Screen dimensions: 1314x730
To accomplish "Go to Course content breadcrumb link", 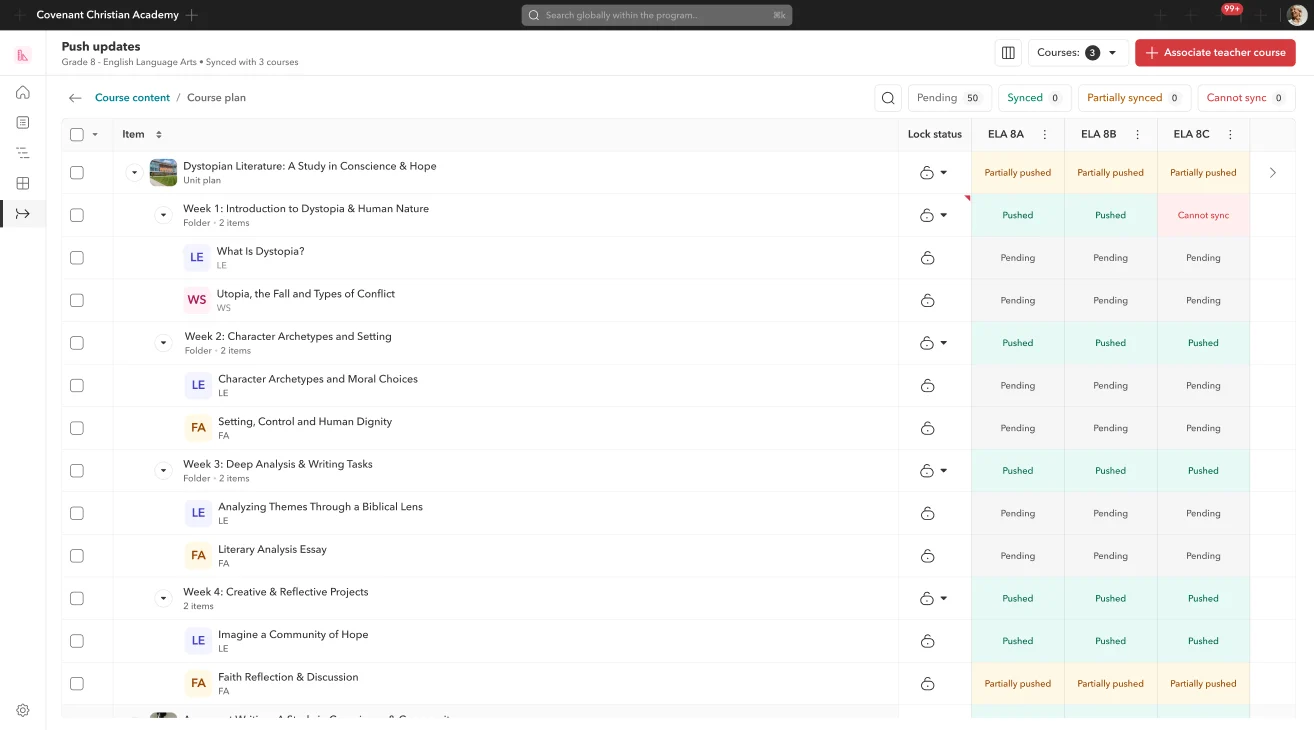I will (132, 98).
